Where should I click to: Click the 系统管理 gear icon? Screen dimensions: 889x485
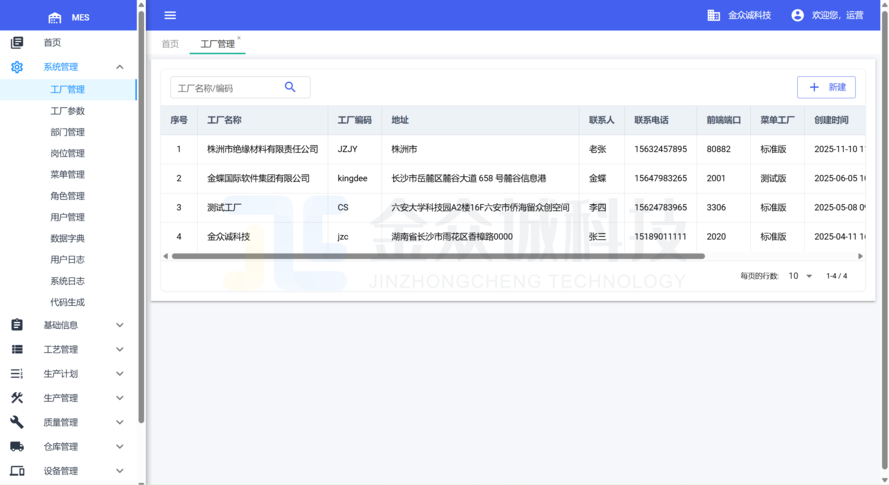coord(17,67)
